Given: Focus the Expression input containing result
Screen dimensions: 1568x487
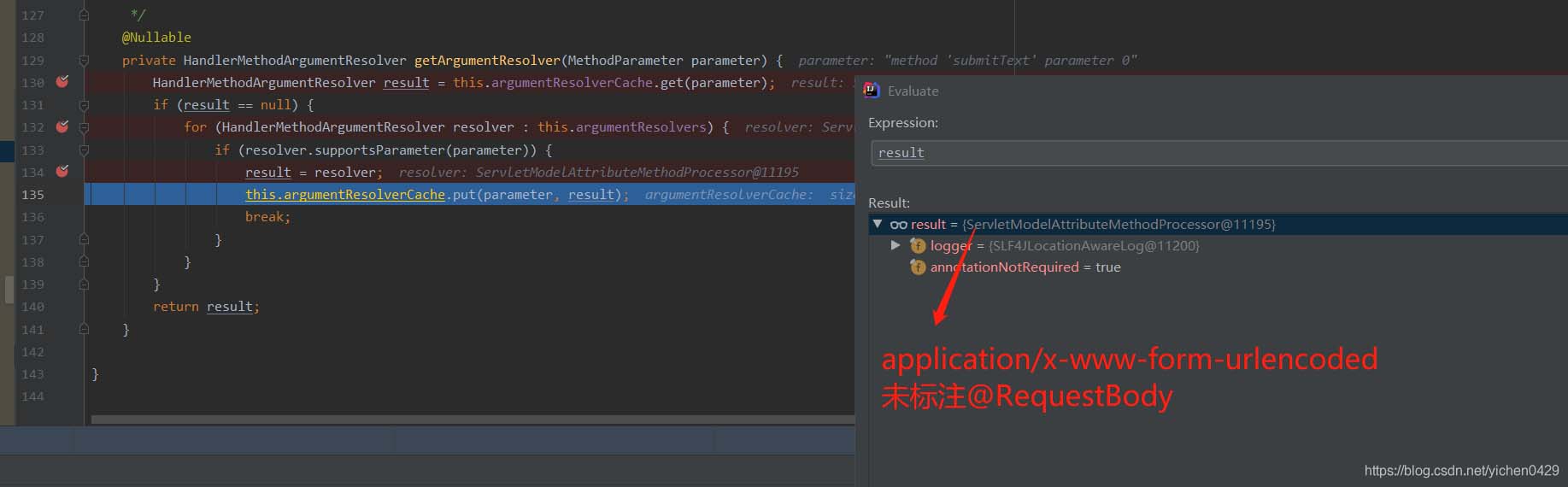Looking at the screenshot, I should (1219, 153).
